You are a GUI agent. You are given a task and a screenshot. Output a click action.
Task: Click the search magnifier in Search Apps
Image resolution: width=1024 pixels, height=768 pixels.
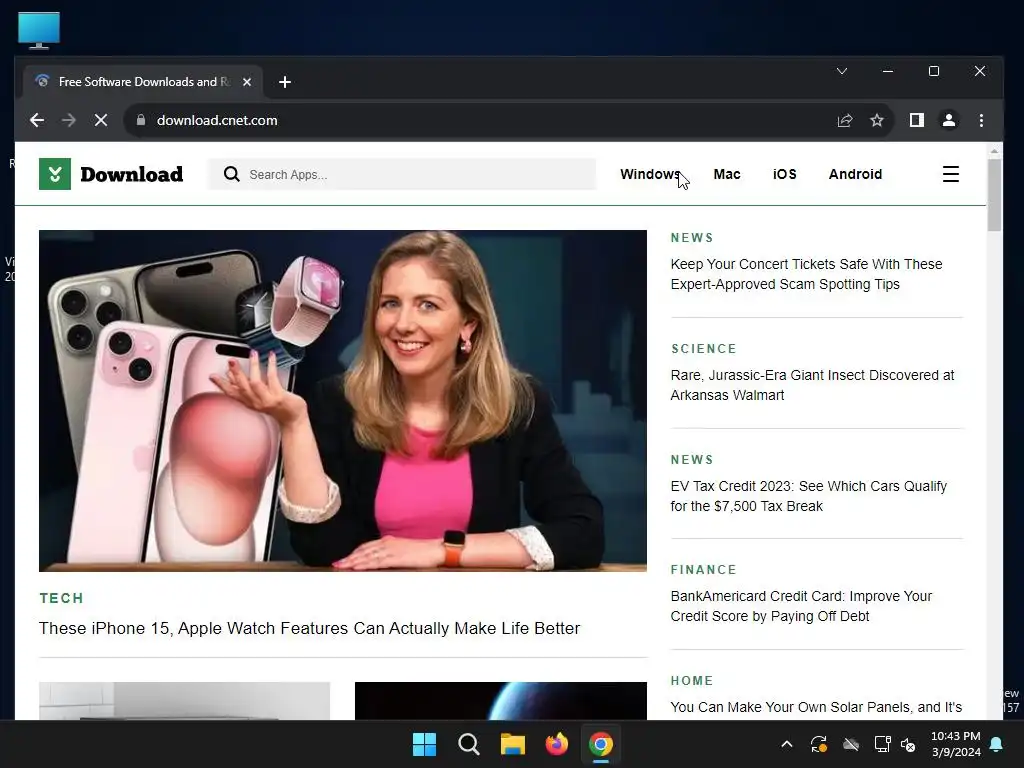231,174
